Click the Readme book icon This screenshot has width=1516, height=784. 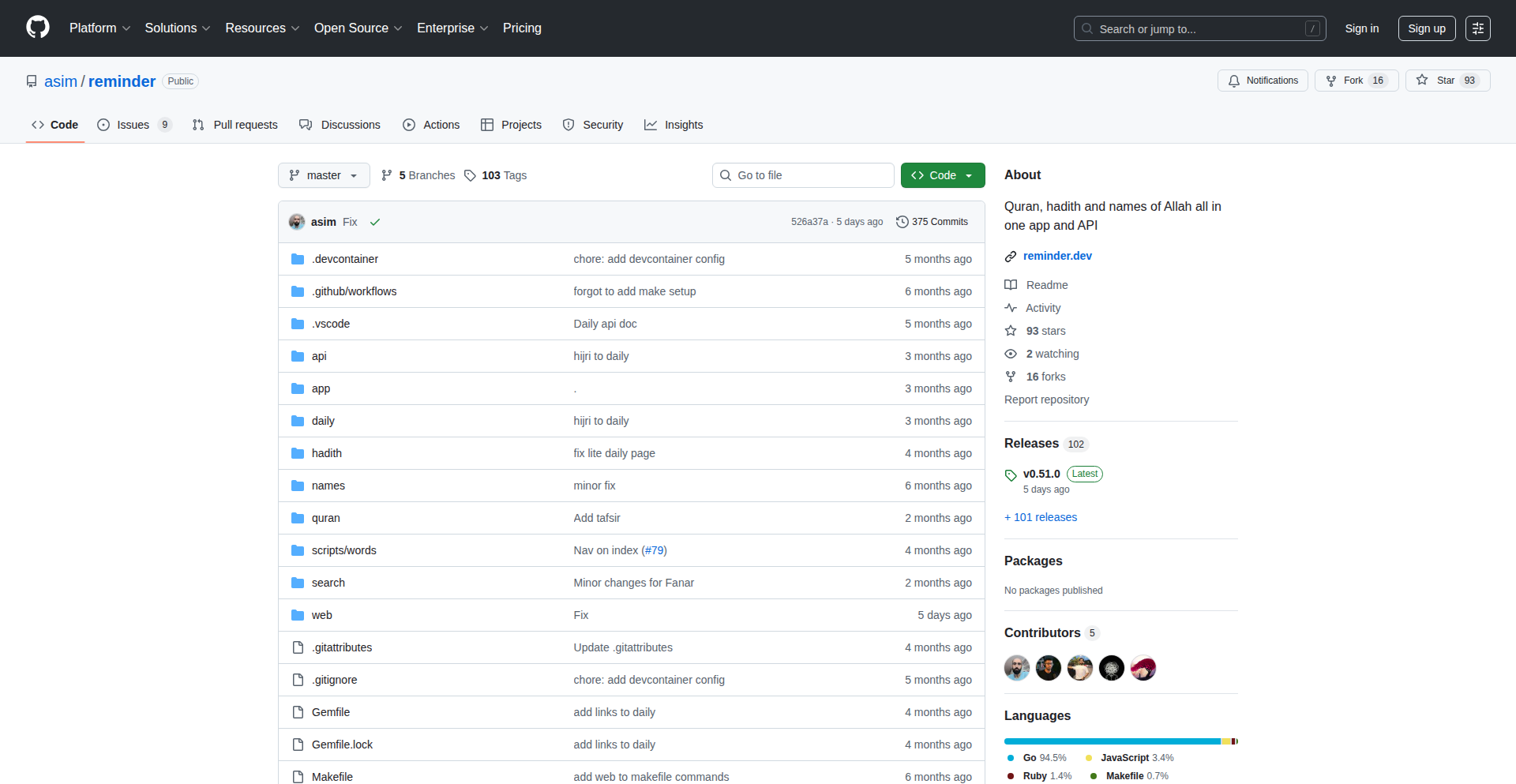click(x=1011, y=285)
